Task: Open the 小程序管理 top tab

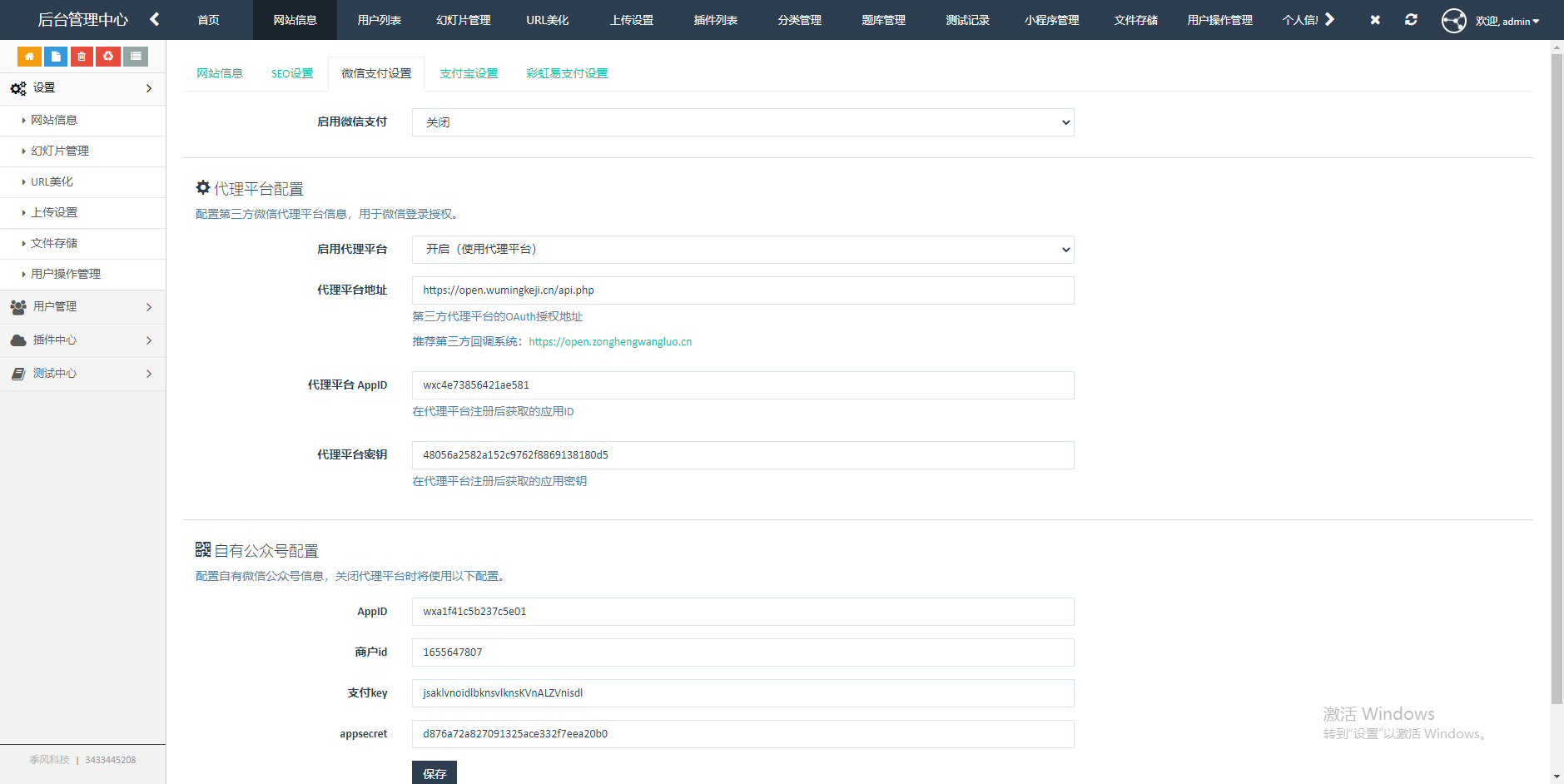Action: tap(1051, 20)
